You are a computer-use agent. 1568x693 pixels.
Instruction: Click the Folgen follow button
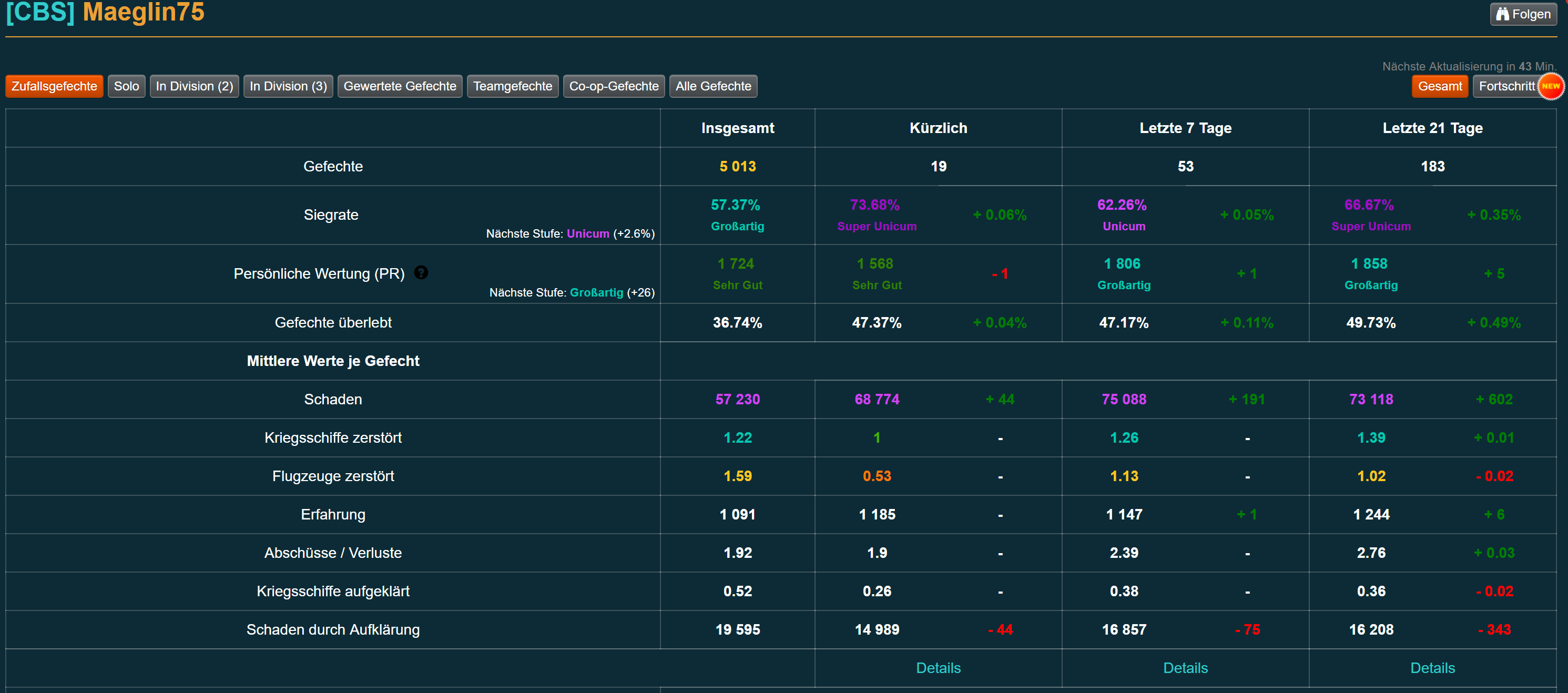[x=1523, y=14]
